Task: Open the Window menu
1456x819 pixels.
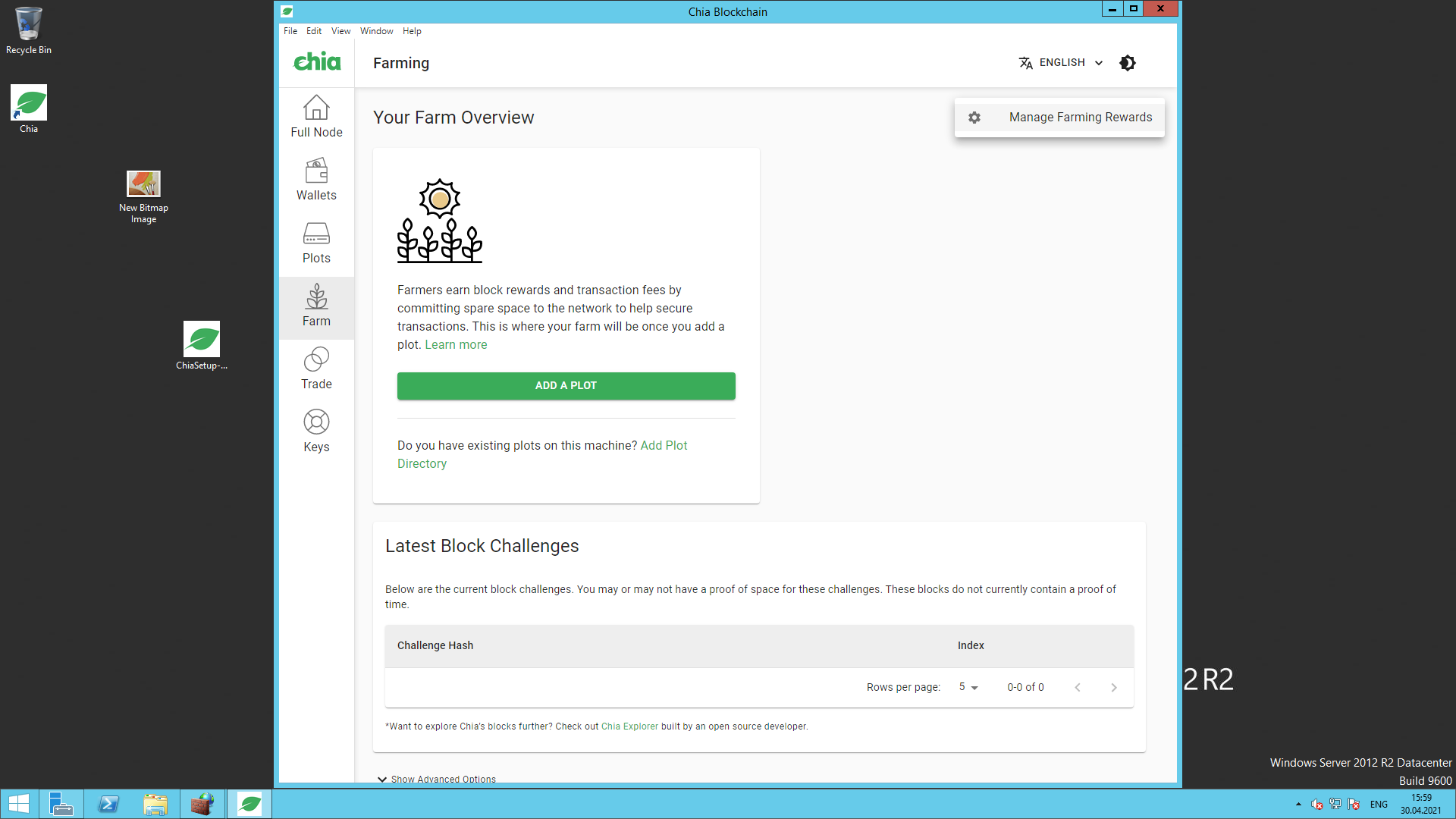Action: 376,31
